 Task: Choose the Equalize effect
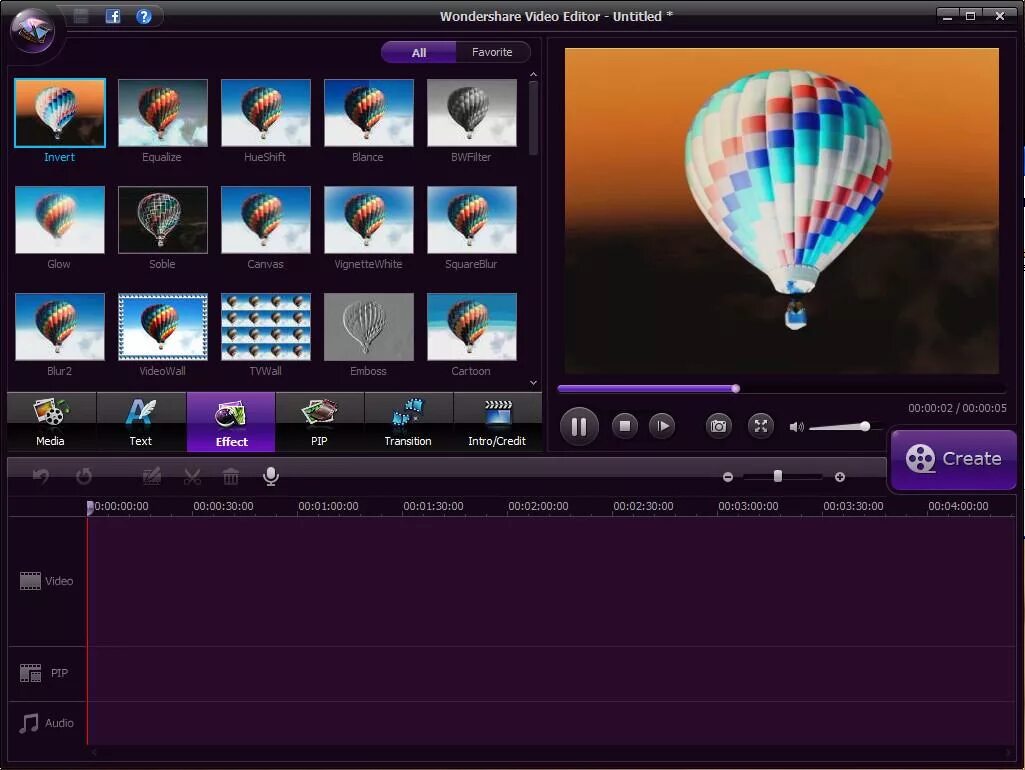click(x=163, y=113)
